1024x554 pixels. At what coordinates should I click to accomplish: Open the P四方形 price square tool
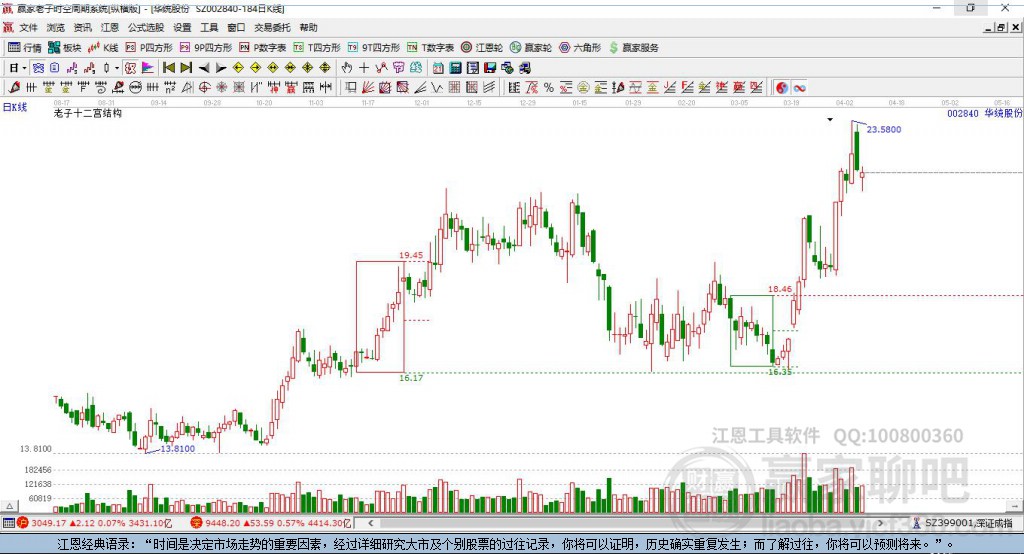149,48
